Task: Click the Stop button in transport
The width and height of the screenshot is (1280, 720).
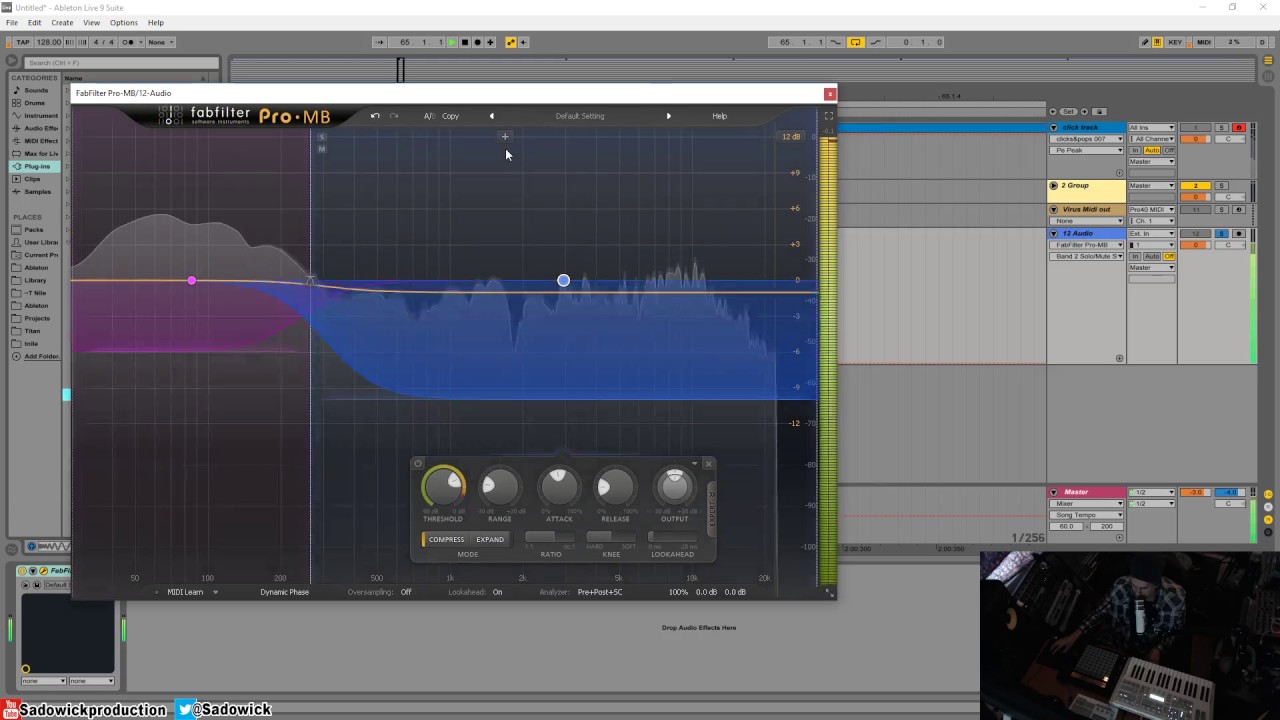Action: (x=465, y=42)
